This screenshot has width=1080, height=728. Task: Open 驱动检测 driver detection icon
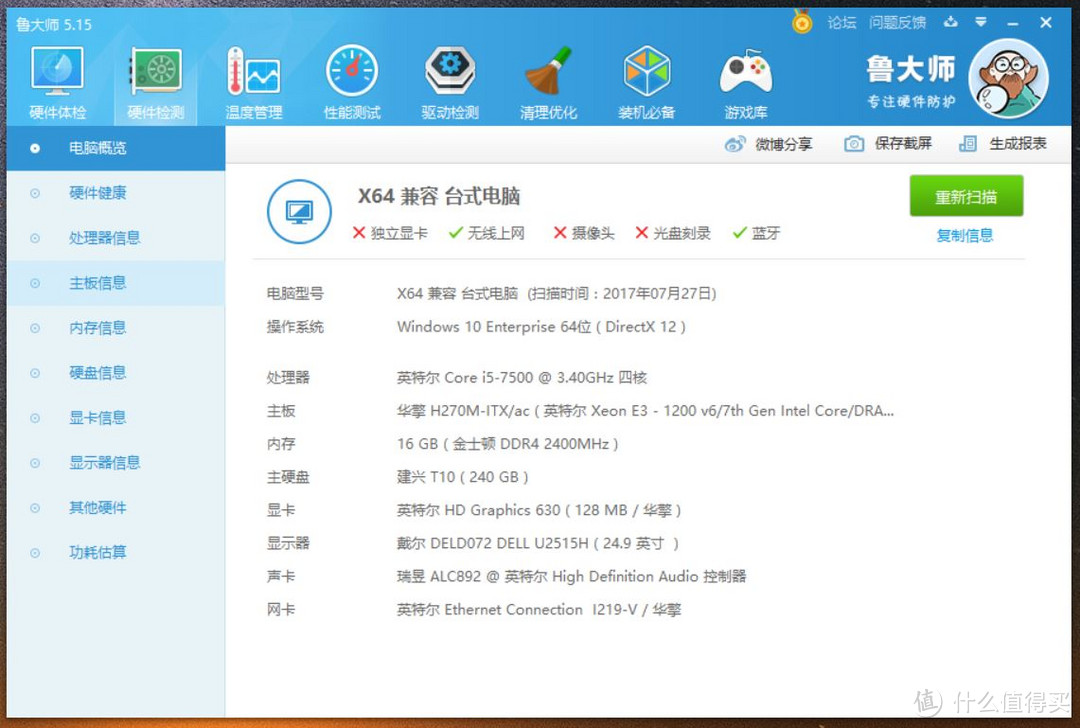[x=450, y=83]
